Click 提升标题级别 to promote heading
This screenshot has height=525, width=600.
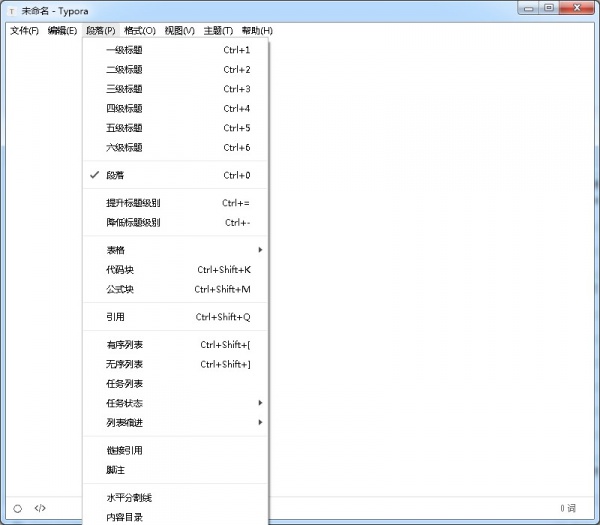click(133, 203)
